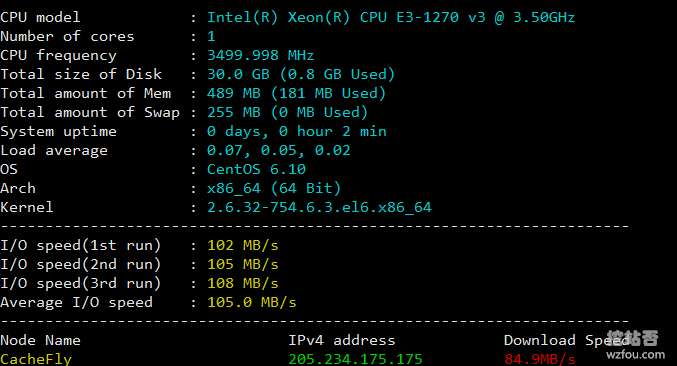Click the 'IPv4 address' column header
This screenshot has width=677, height=366.
[342, 340]
